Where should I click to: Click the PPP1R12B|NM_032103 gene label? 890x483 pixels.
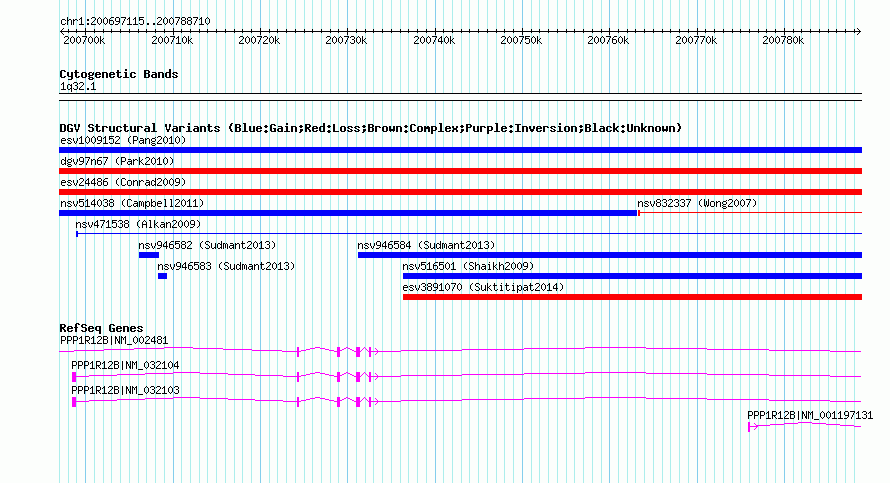[125, 390]
